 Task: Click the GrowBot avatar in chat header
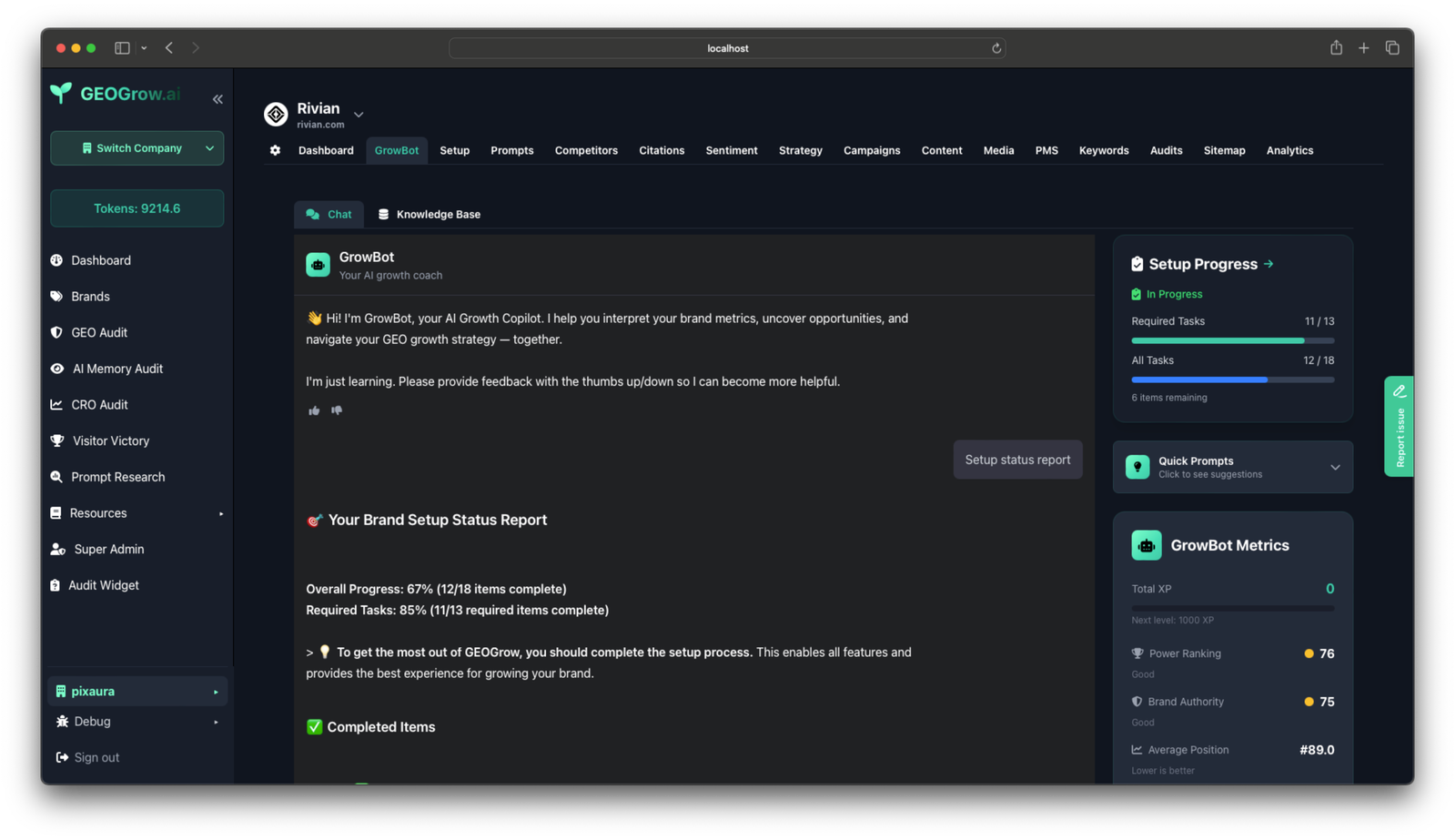click(x=318, y=265)
